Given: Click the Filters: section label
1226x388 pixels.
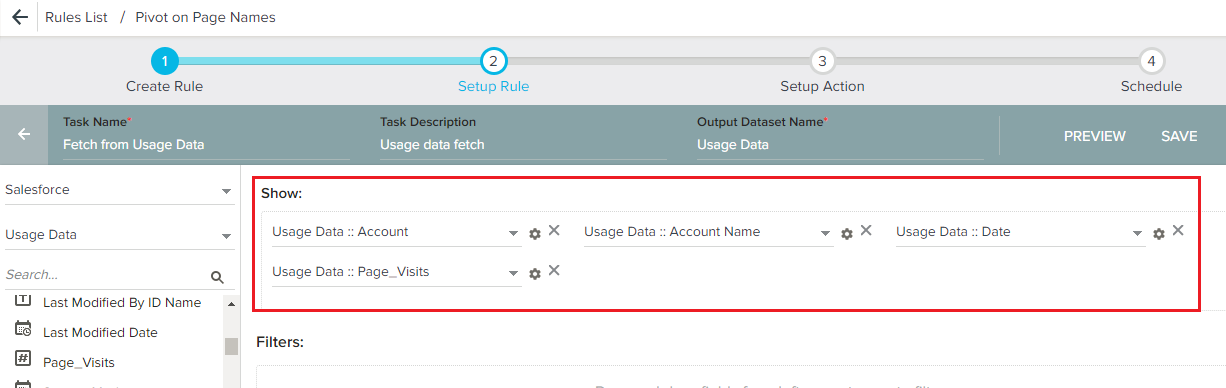Looking at the screenshot, I should coord(280,342).
